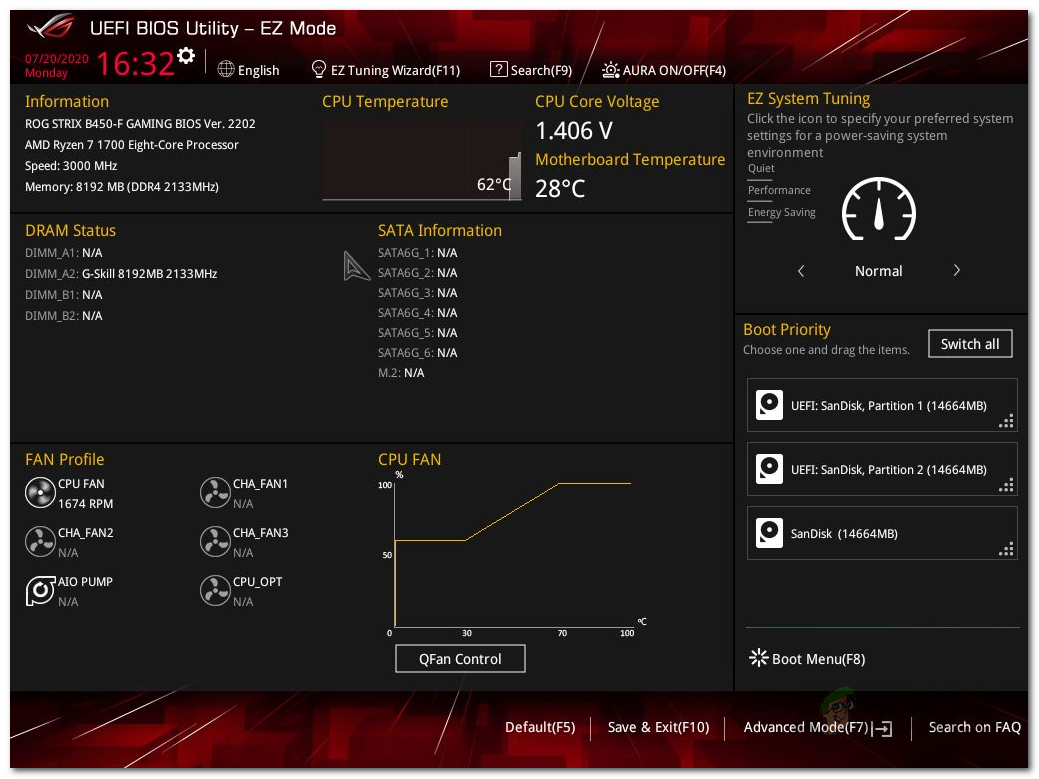
Task: Click the DIMM_A1: N/A entry
Action: tap(64, 253)
